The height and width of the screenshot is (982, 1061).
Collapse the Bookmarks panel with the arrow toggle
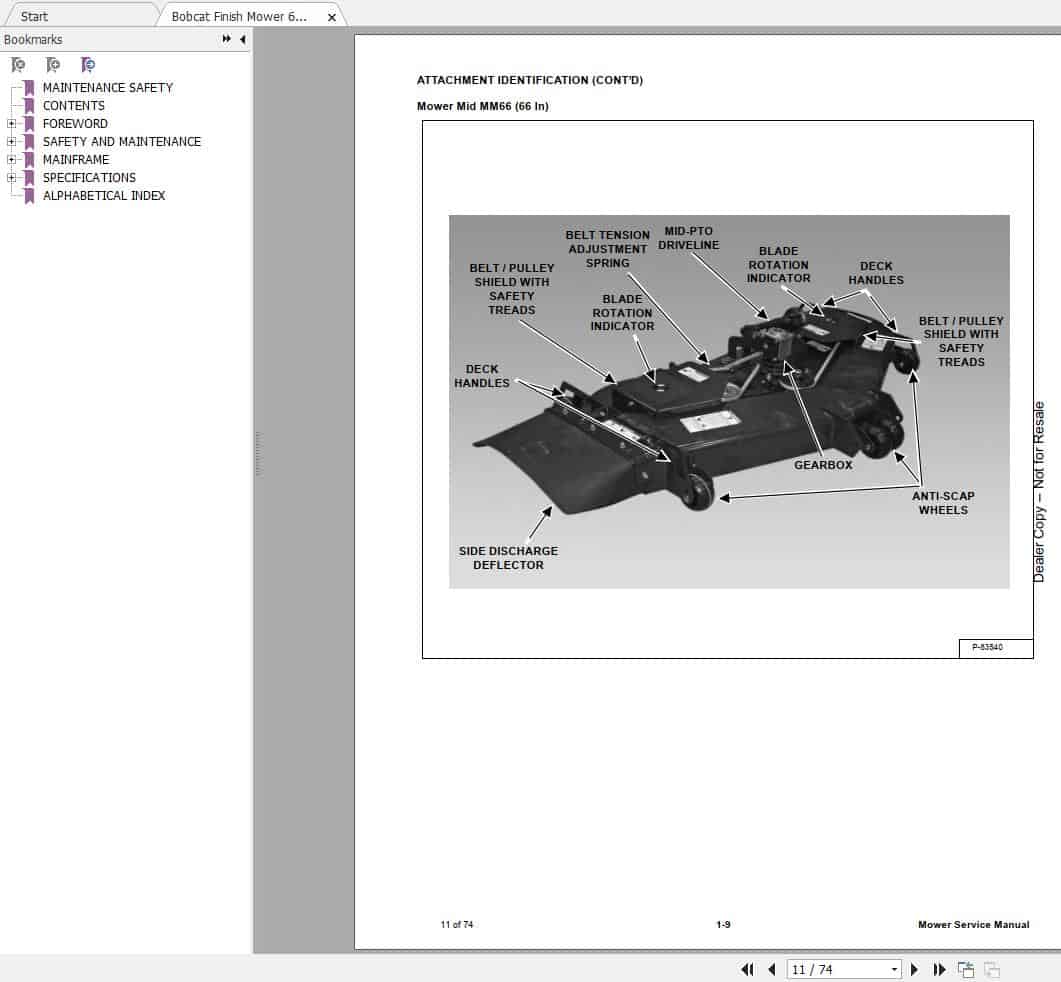tap(240, 39)
